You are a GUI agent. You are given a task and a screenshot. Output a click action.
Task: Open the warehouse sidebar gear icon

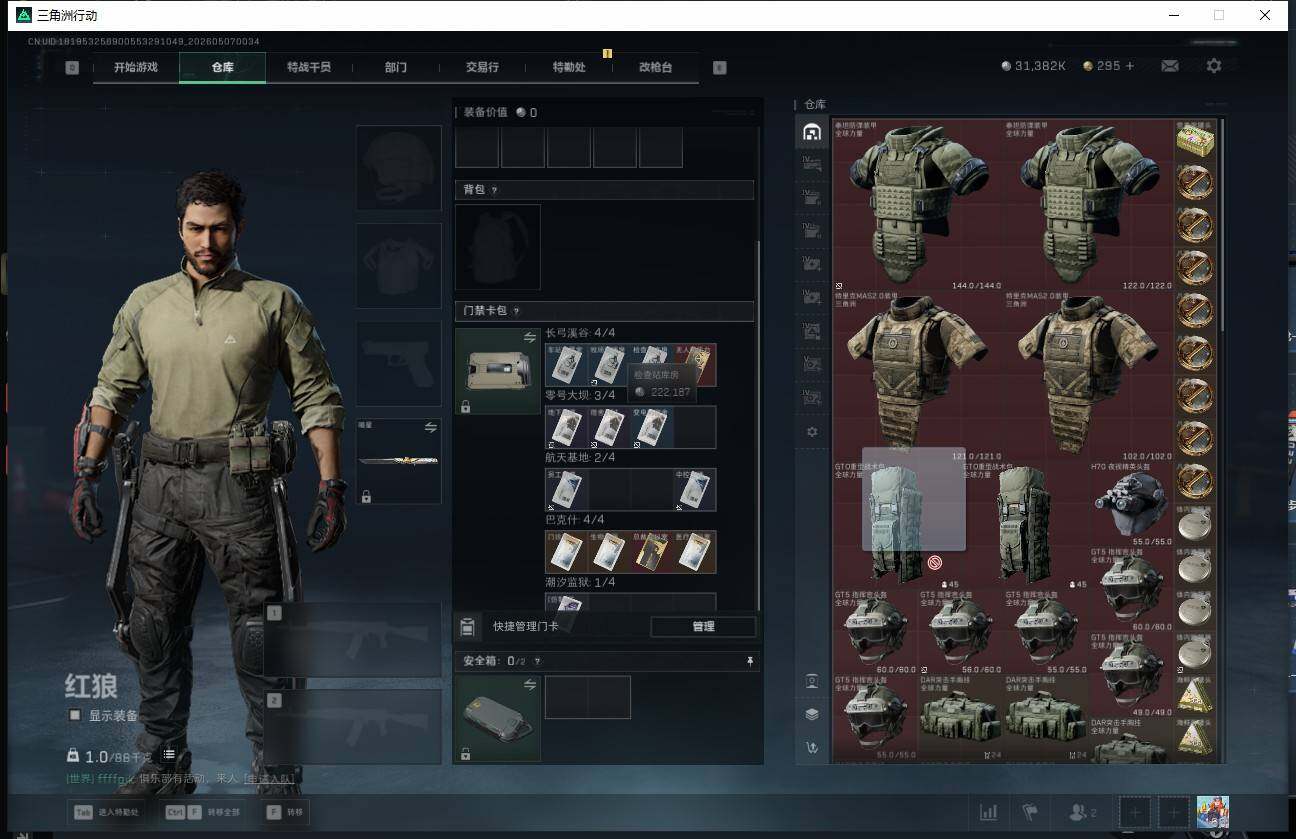pyautogui.click(x=812, y=432)
